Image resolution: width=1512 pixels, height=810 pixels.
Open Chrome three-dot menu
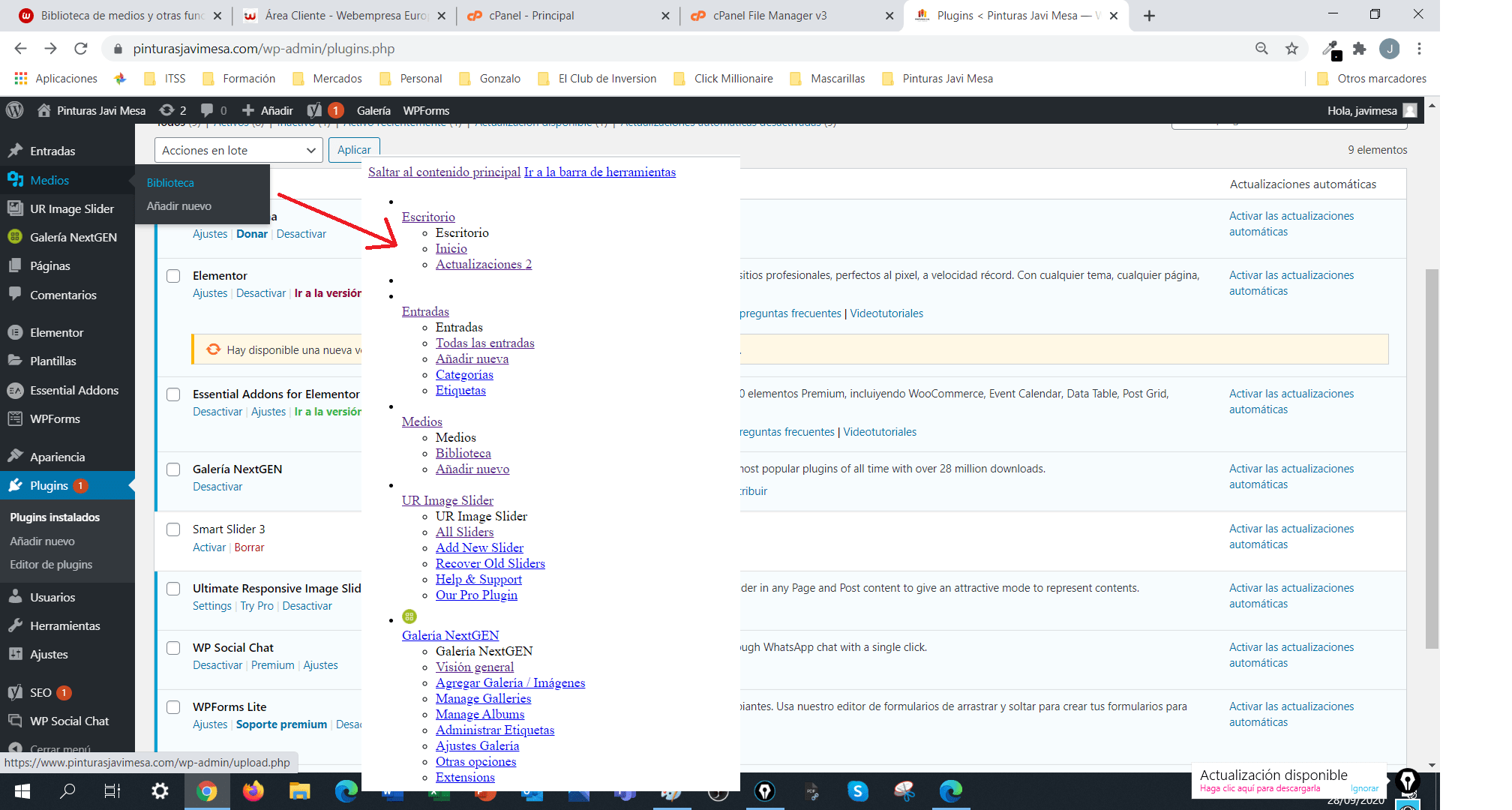tap(1419, 49)
